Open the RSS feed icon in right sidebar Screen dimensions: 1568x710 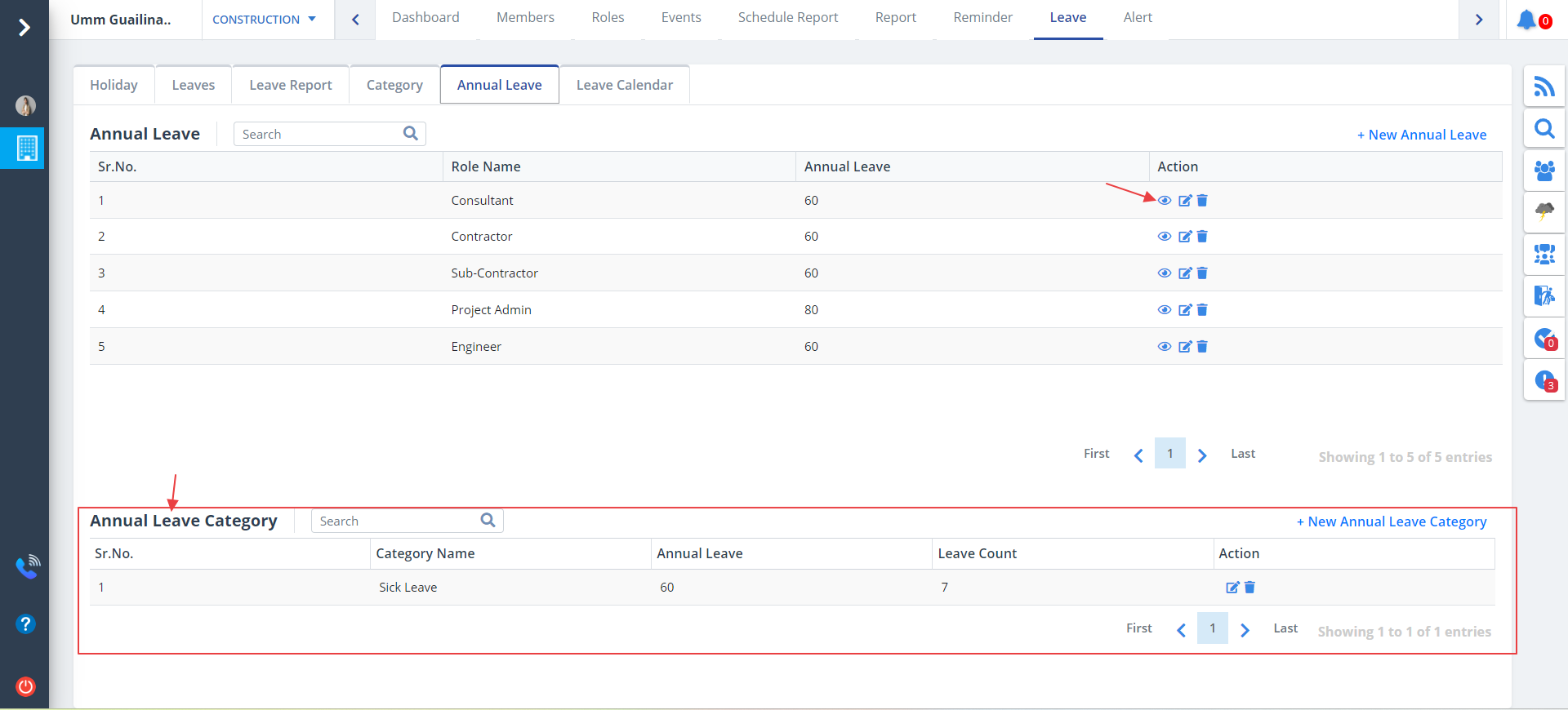click(1543, 87)
